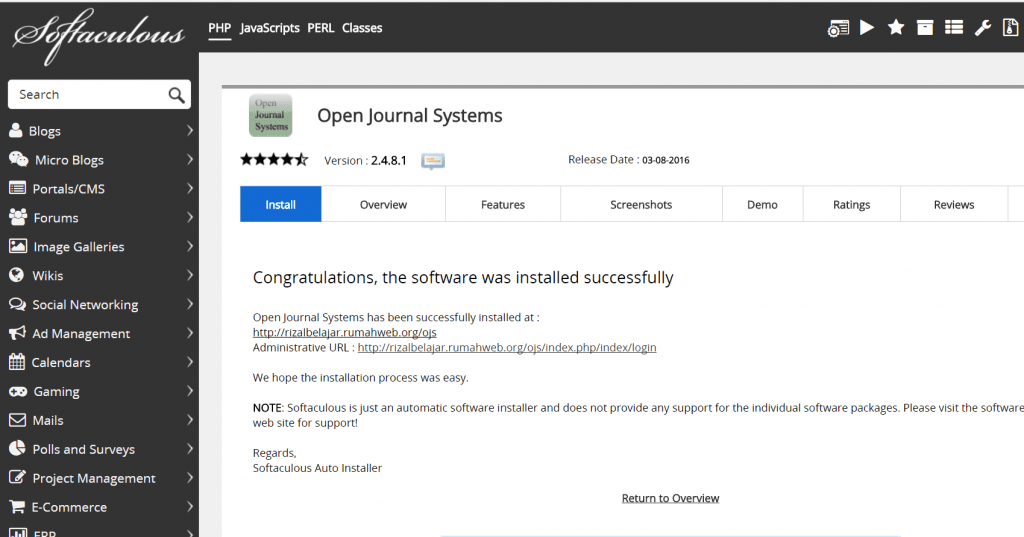Expand the Image Galleries chevron
This screenshot has width=1024, height=537.
coord(189,246)
